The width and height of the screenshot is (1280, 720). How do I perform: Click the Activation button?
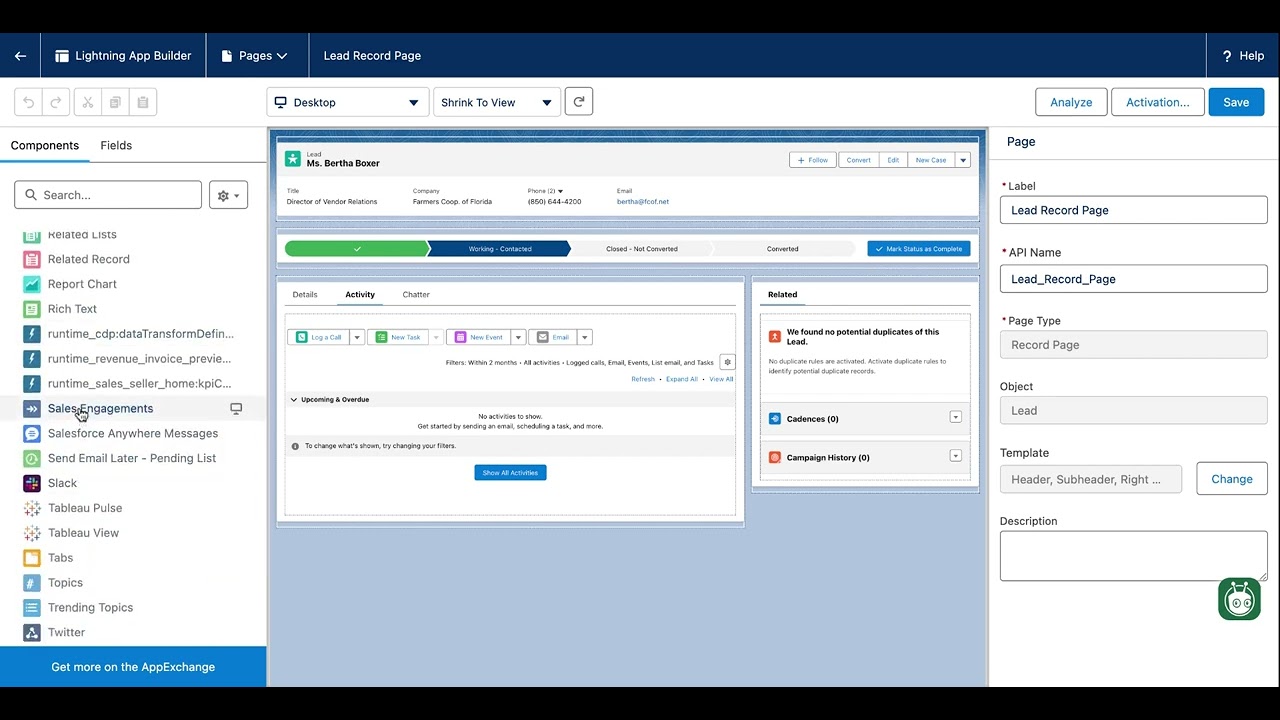[1158, 102]
